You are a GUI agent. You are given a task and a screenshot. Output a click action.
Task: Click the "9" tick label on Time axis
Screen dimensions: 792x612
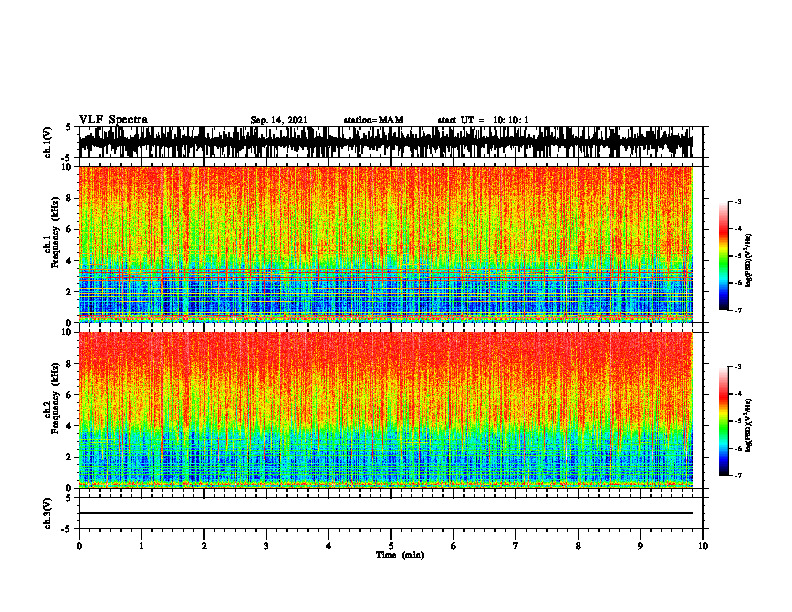coord(640,546)
